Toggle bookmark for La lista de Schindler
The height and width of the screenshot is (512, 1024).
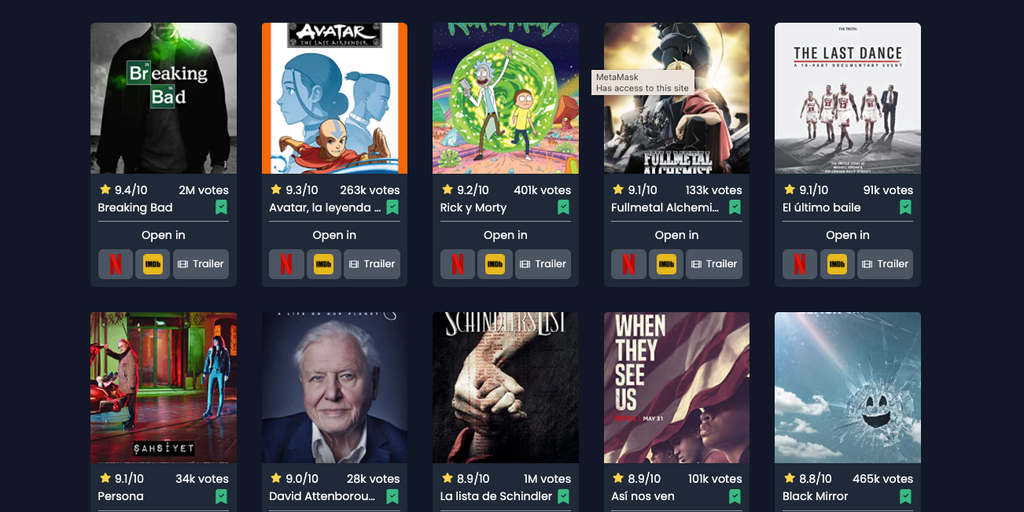click(x=563, y=496)
